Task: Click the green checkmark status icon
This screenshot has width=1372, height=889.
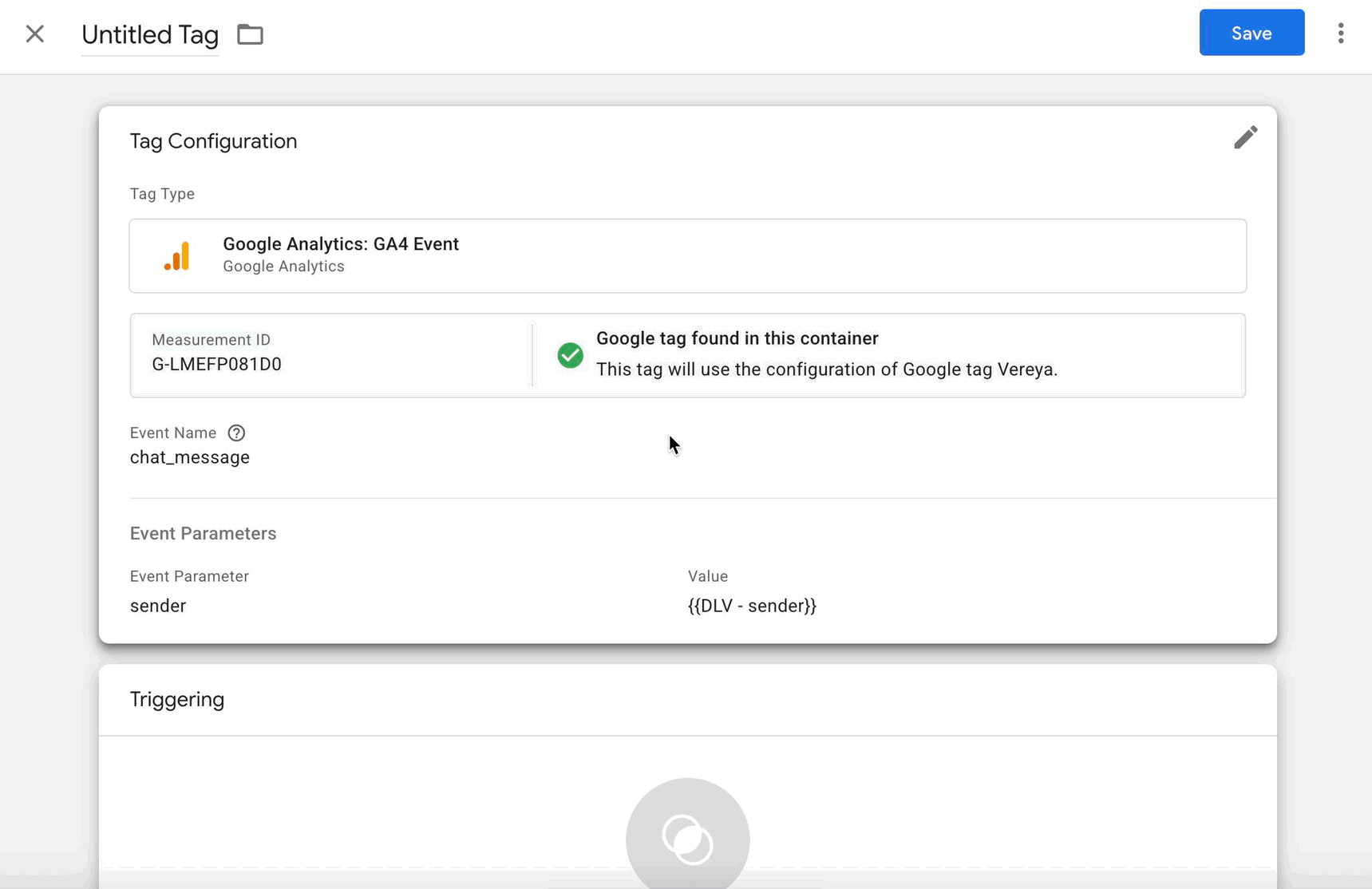Action: 570,355
